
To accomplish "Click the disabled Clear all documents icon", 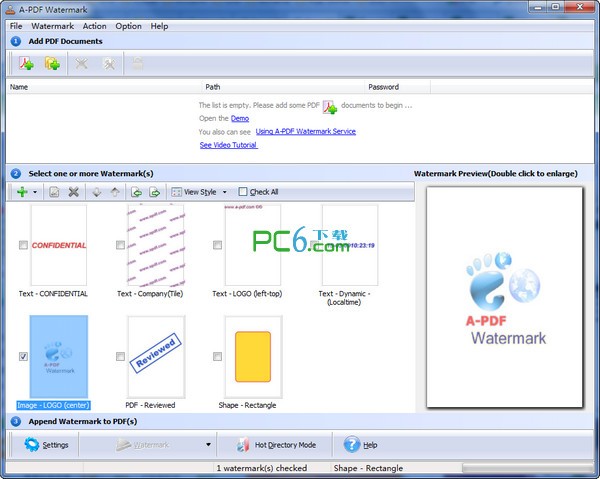I will click(109, 63).
